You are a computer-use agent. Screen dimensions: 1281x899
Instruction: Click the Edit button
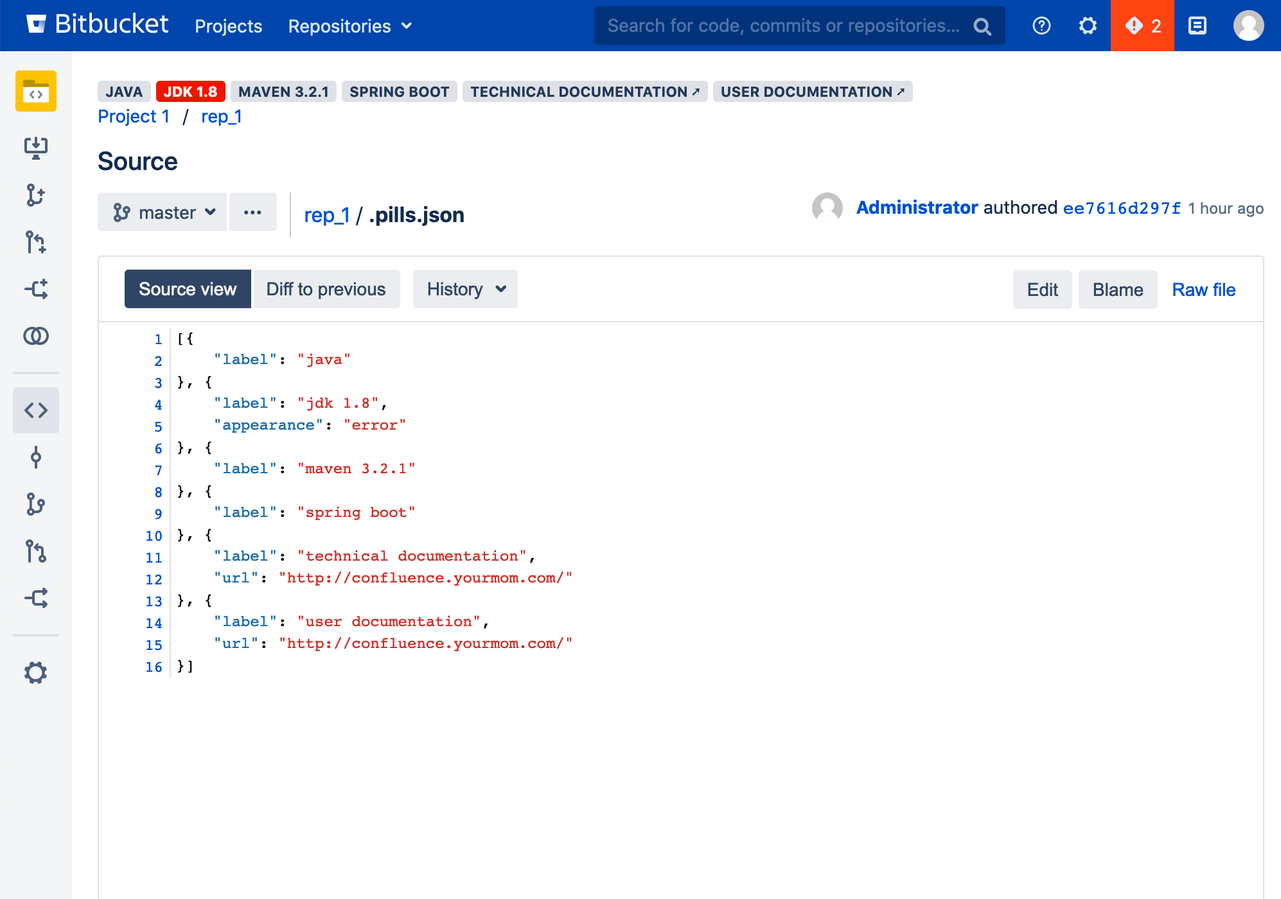point(1042,290)
